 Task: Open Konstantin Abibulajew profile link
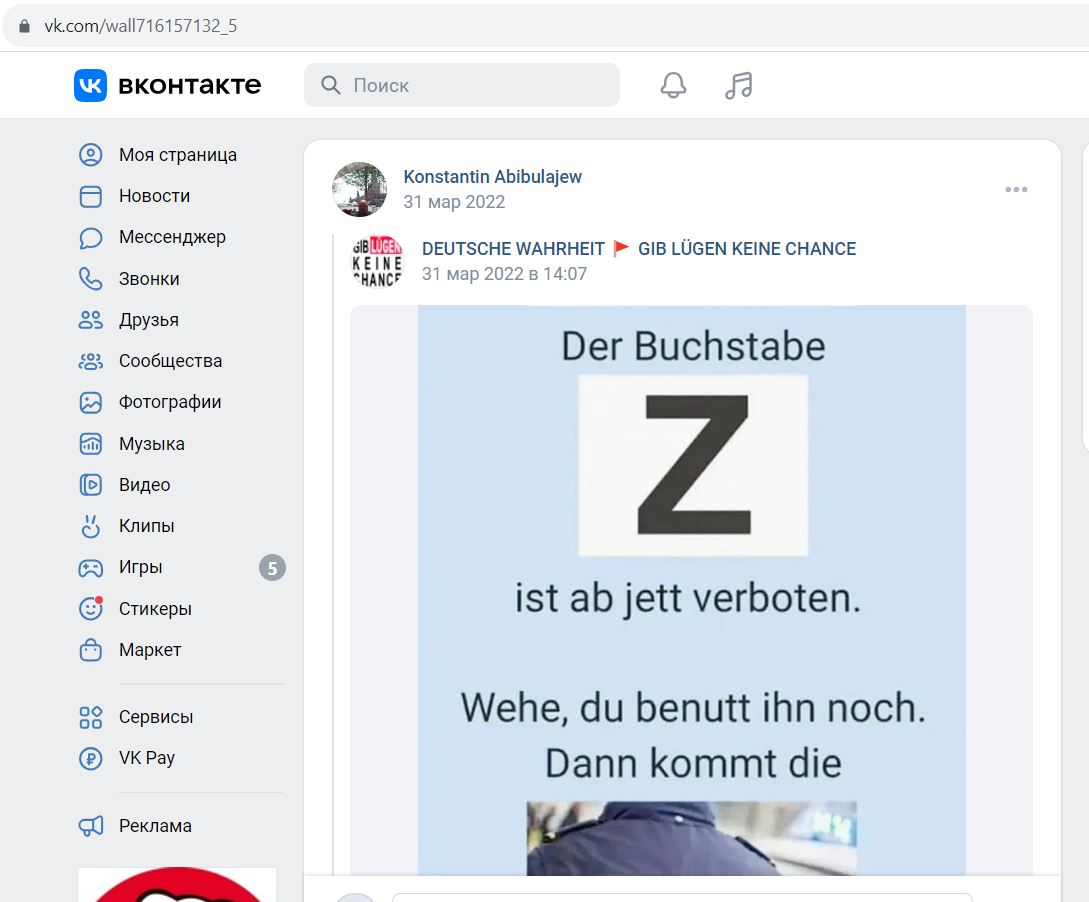492,177
